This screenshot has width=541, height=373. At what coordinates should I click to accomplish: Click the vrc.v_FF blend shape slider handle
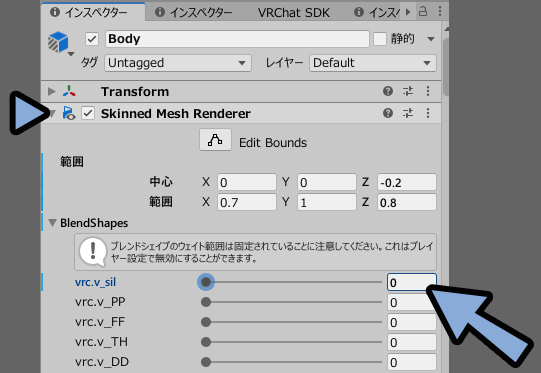pos(206,322)
